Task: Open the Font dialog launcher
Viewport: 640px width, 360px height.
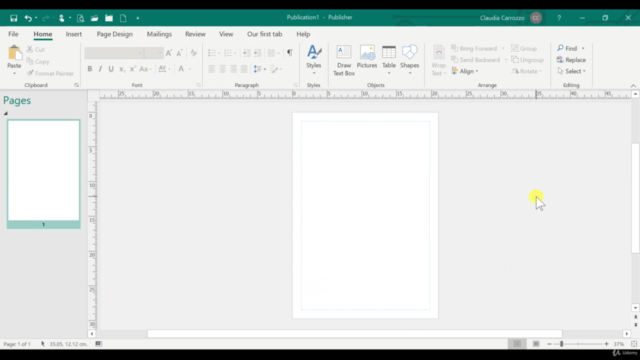Action: [x=199, y=85]
